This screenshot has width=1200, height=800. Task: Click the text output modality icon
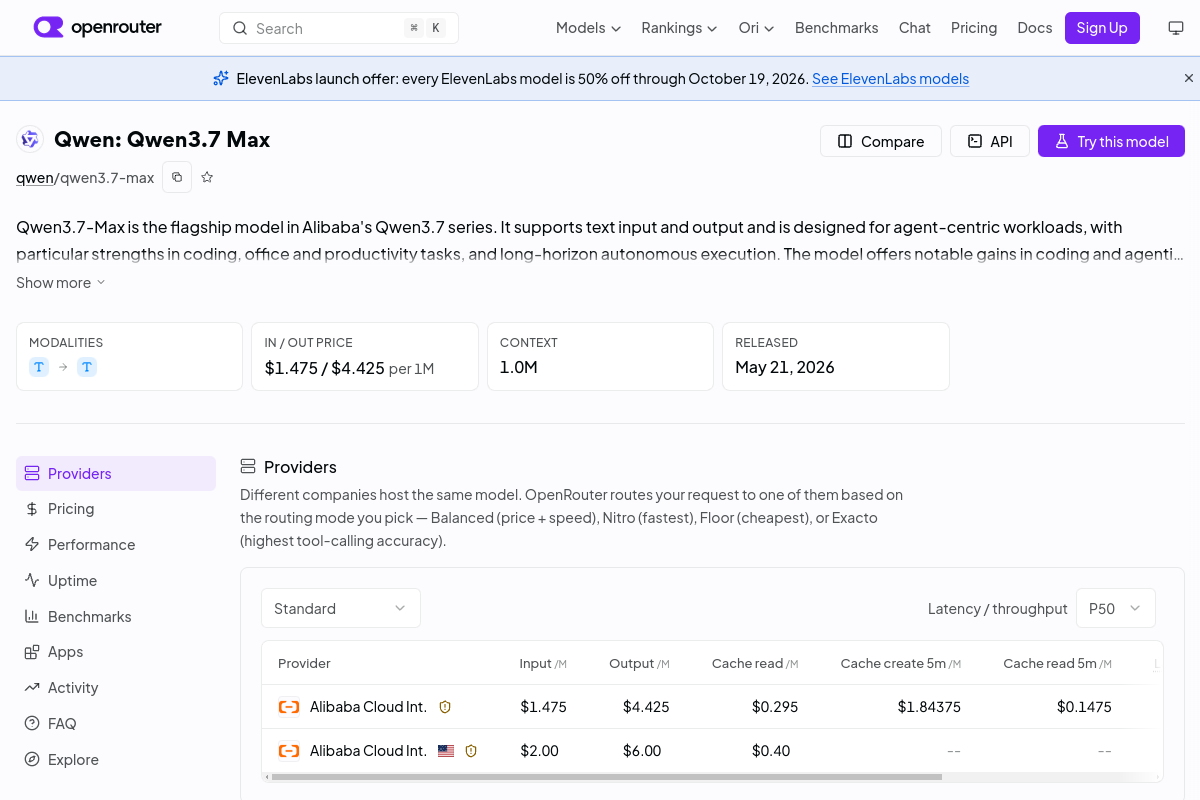[87, 367]
